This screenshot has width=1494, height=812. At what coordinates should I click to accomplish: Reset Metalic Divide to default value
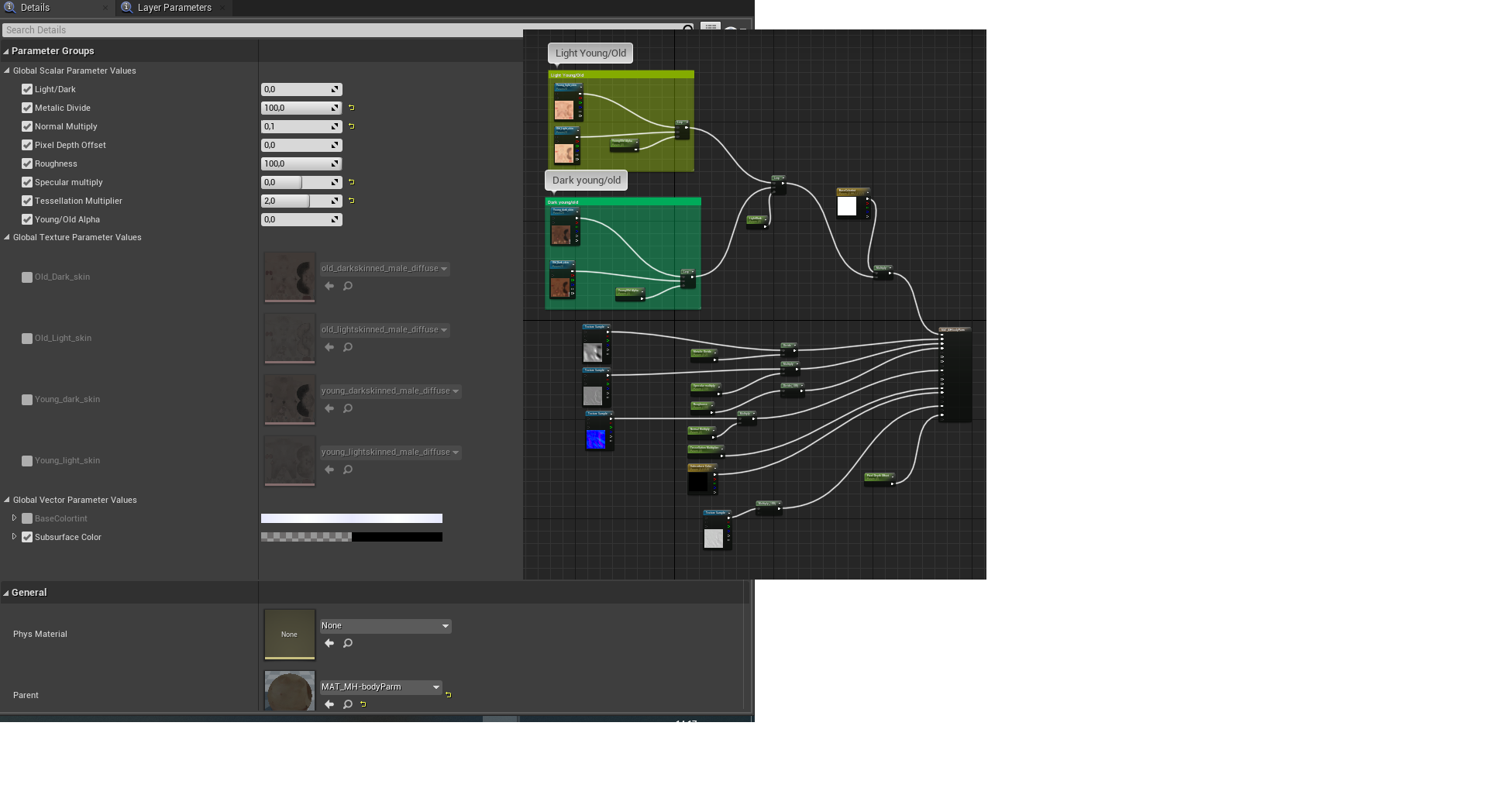(x=352, y=108)
